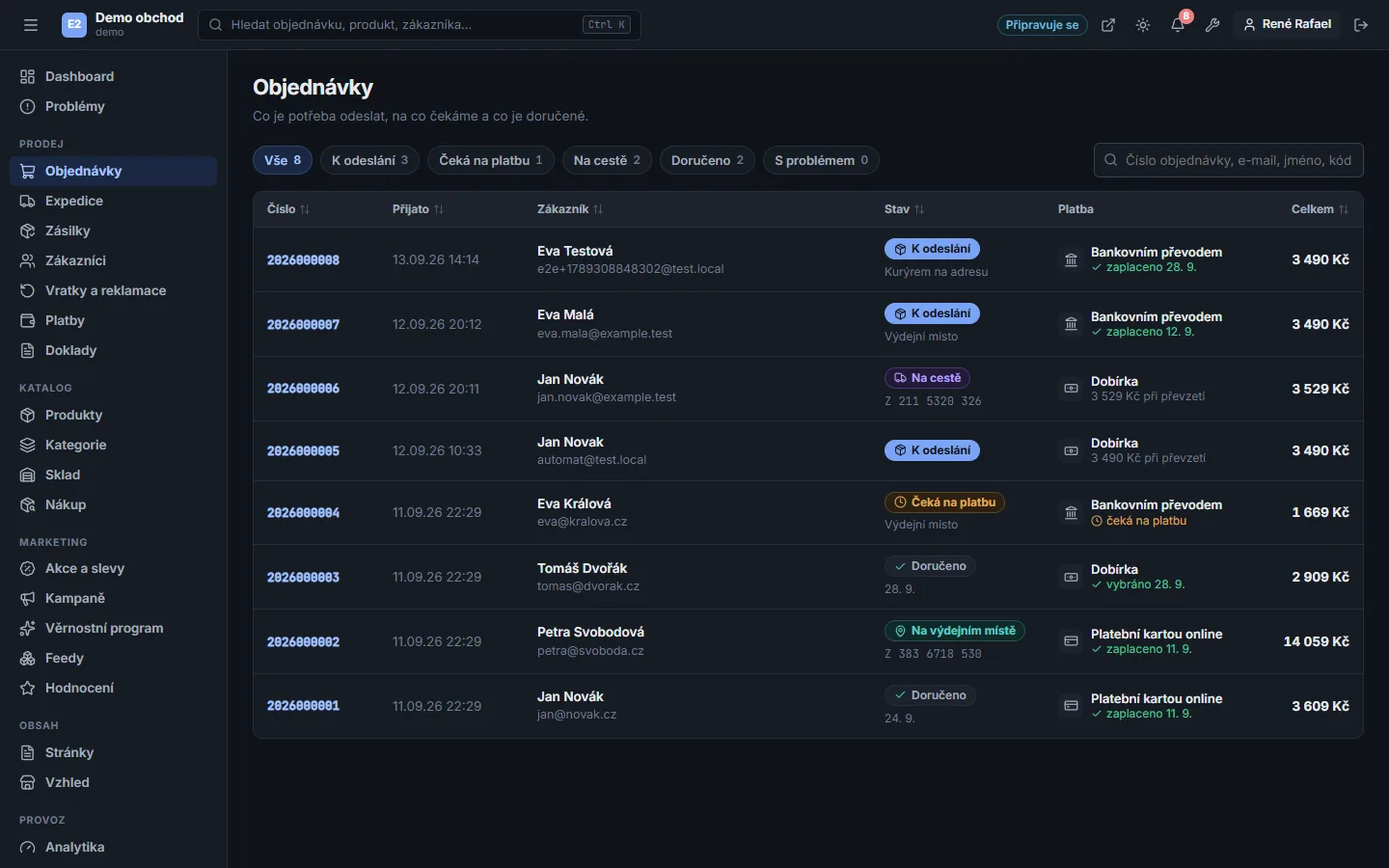1389x868 pixels.
Task: Click the Analytika icon in sidebar
Action: pos(27,847)
